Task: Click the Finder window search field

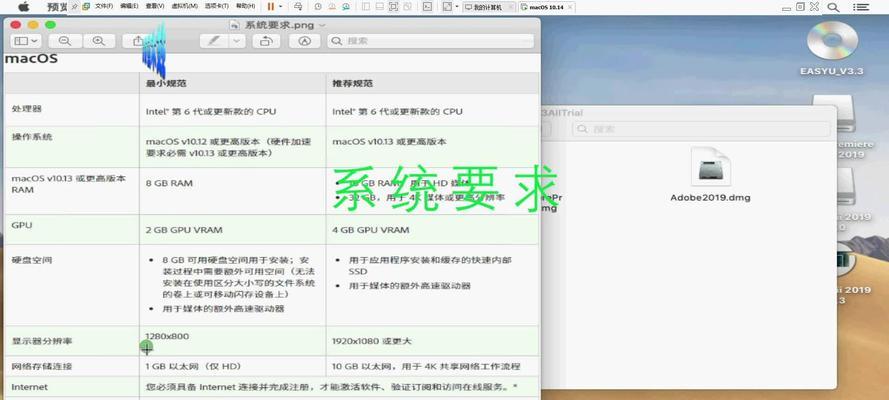Action: [x=701, y=129]
